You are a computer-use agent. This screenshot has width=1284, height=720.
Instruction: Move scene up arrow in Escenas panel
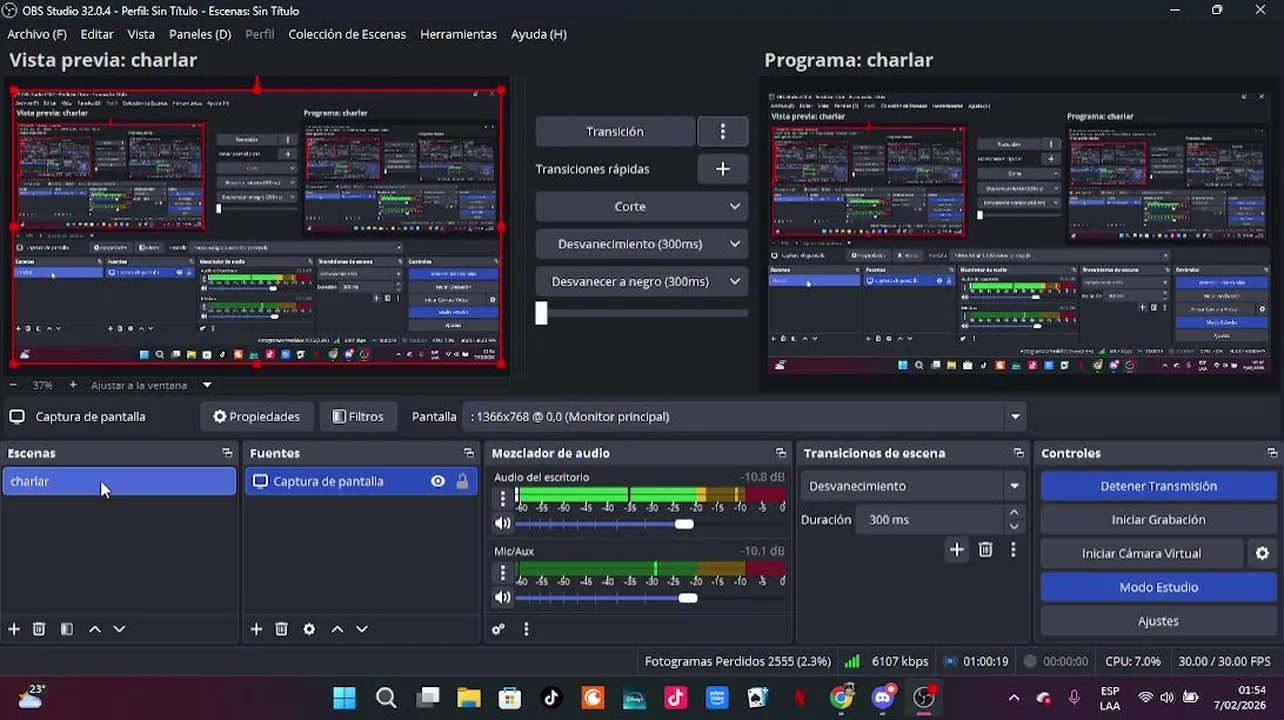[x=95, y=629]
